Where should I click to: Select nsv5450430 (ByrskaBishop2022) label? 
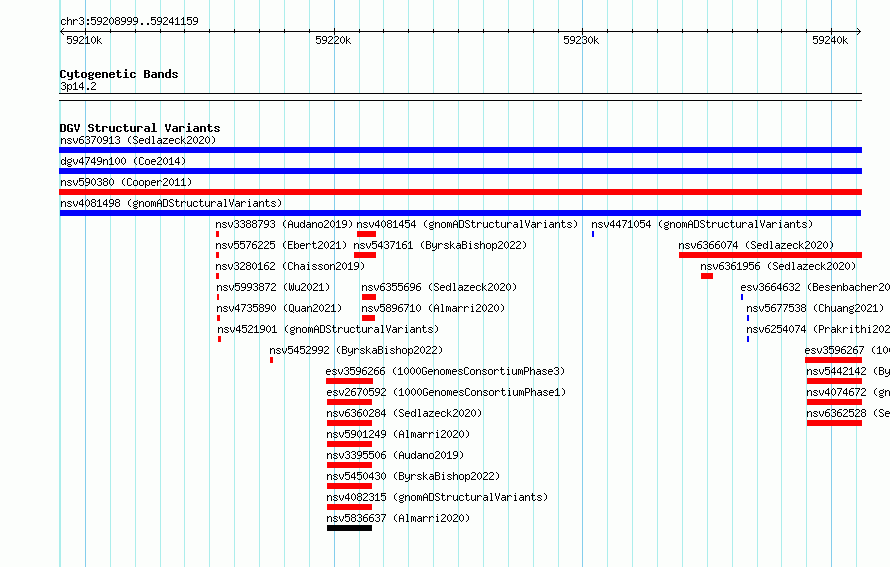point(413,476)
